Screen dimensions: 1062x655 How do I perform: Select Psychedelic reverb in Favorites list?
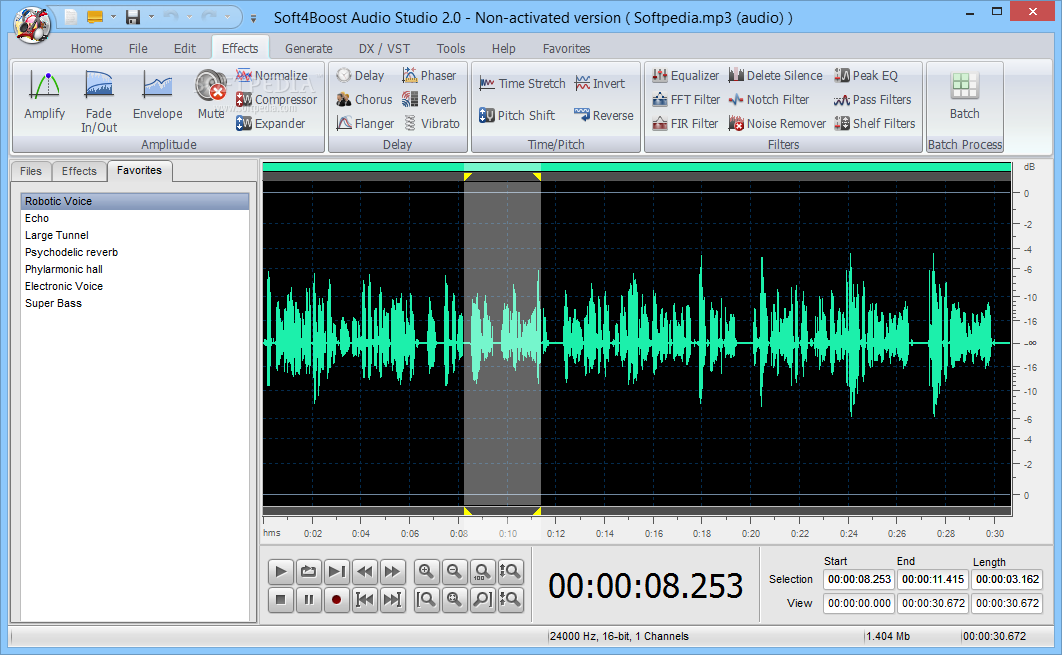pyautogui.click(x=135, y=252)
